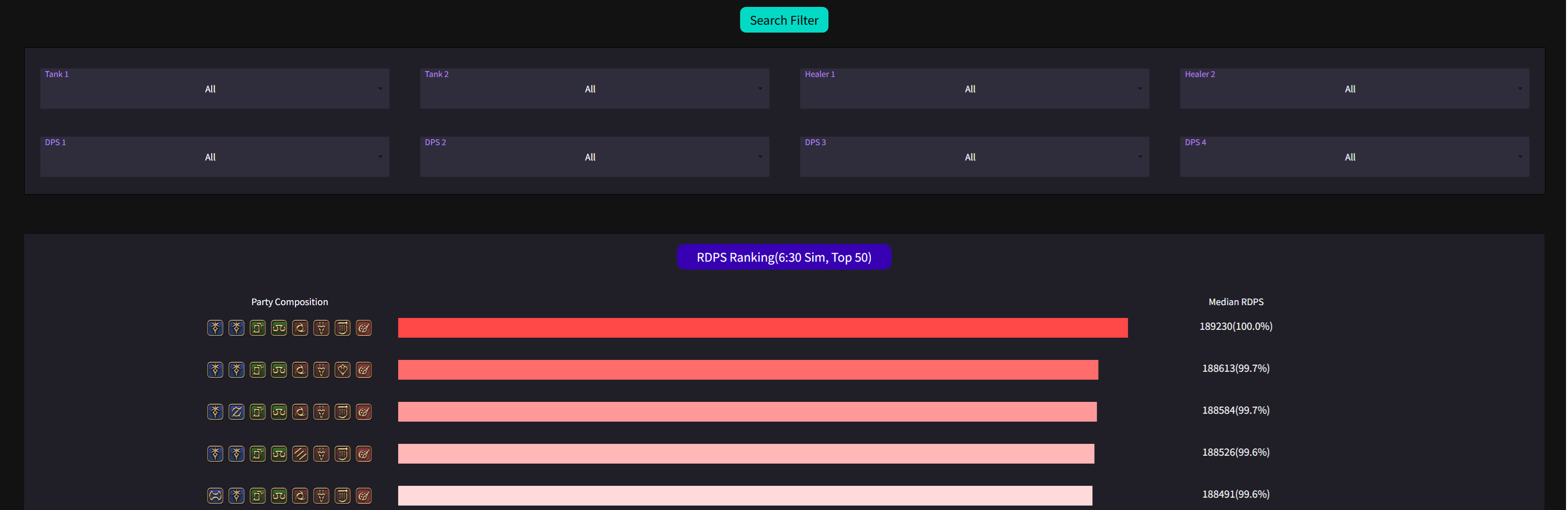Click the Party Composition column header

290,302
